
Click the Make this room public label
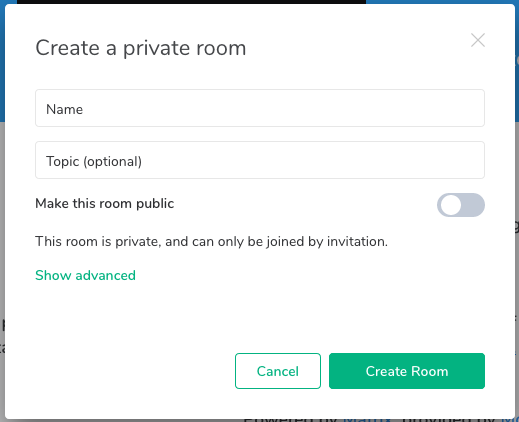[105, 203]
